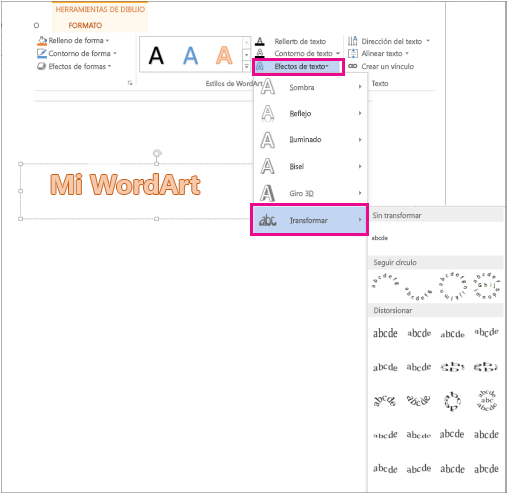The width and height of the screenshot is (507, 493).
Task: Select second warp style in Distorsionar row two
Action: [419, 367]
